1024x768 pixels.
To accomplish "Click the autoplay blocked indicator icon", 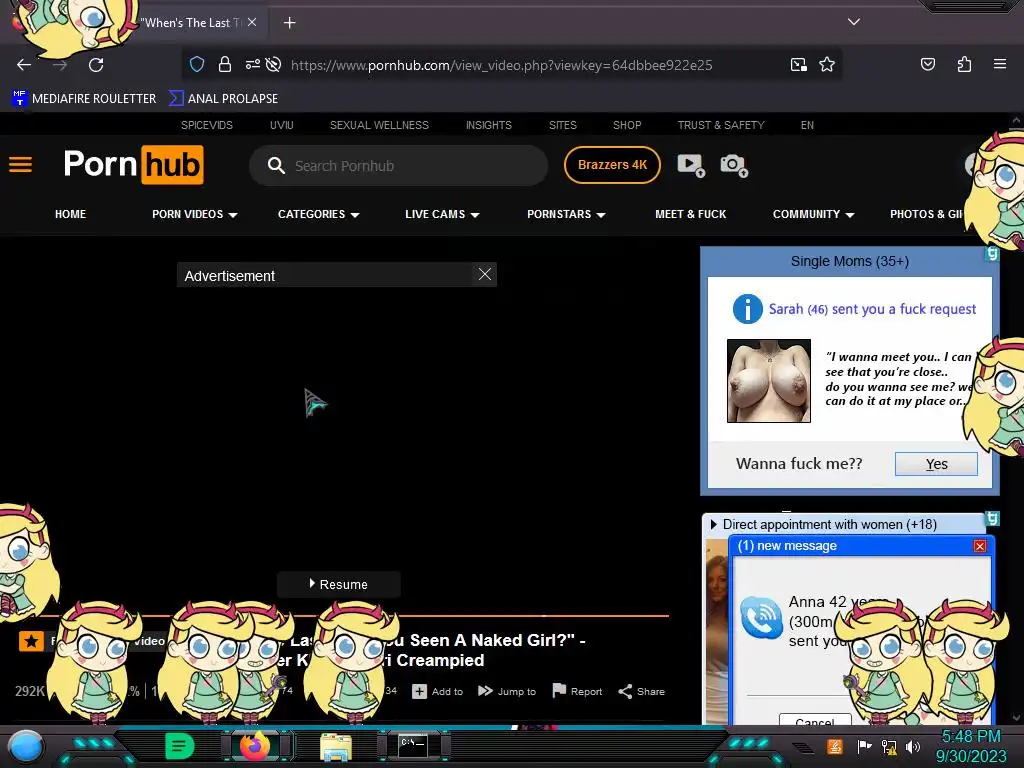I will (x=274, y=64).
